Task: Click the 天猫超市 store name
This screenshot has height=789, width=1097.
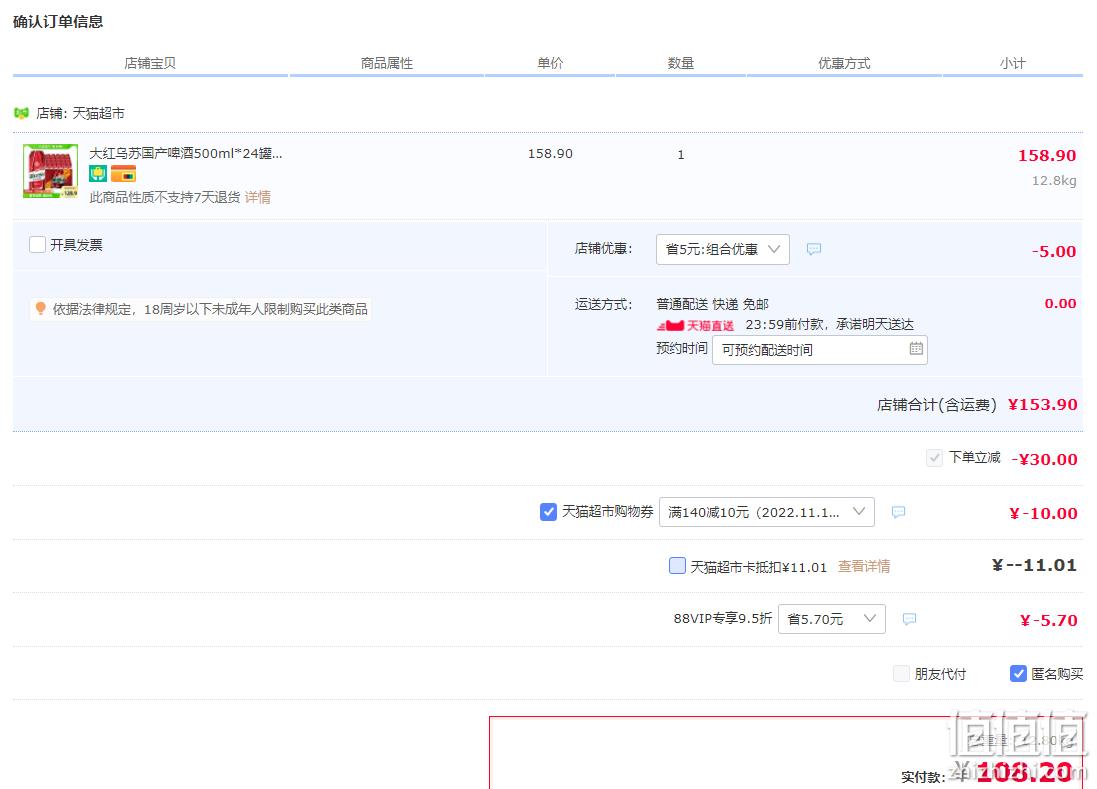Action: 99,113
